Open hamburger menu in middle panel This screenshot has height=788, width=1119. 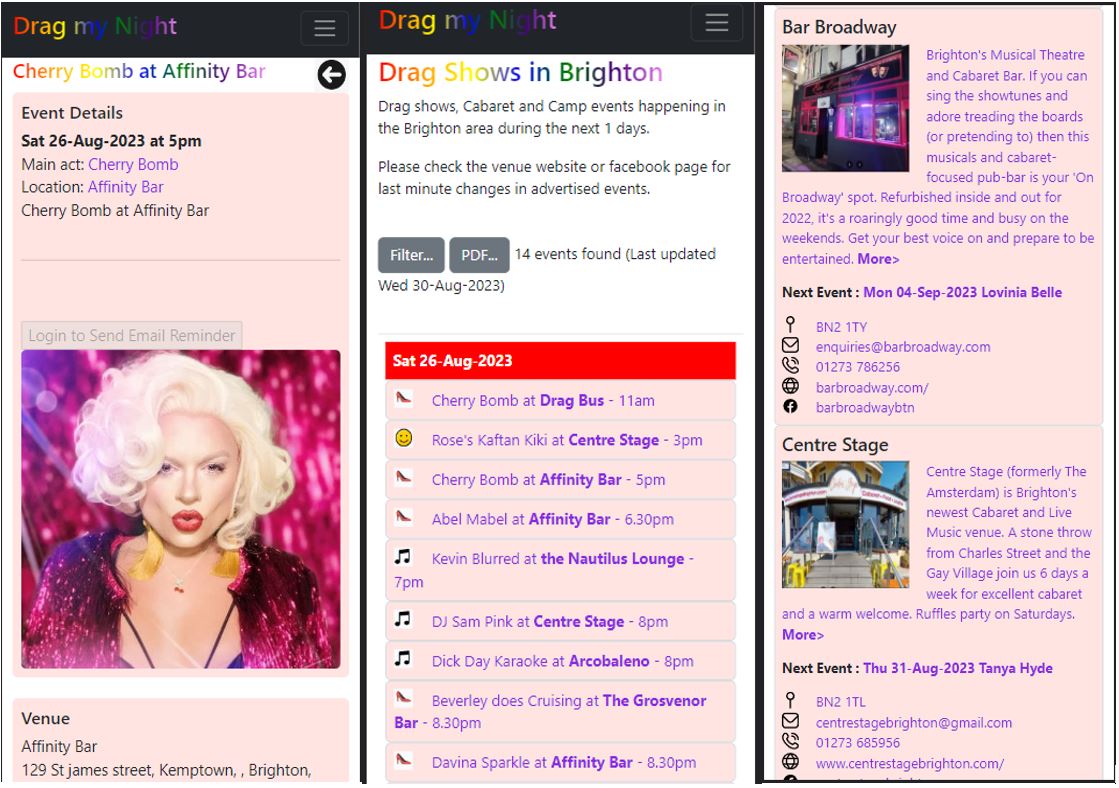point(716,24)
